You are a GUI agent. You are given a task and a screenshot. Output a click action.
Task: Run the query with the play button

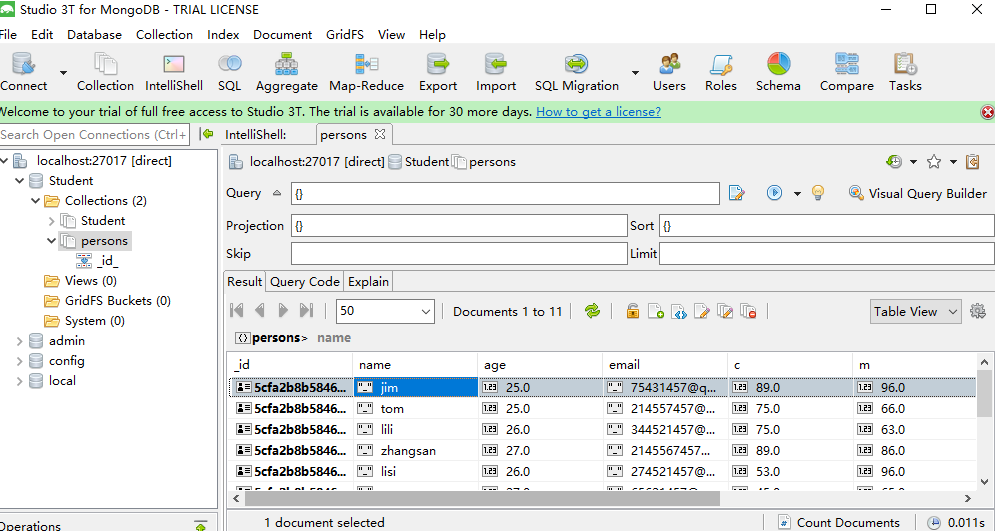[774, 192]
